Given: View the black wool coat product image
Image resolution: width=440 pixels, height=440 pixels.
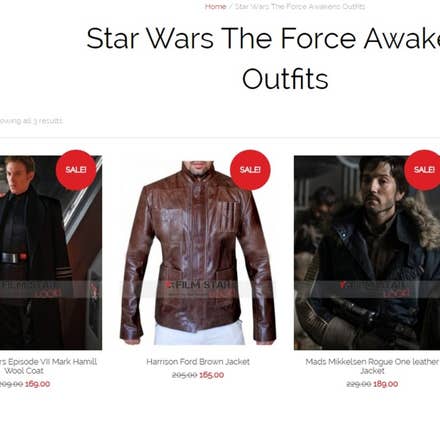Looking at the screenshot, I should click(51, 253).
